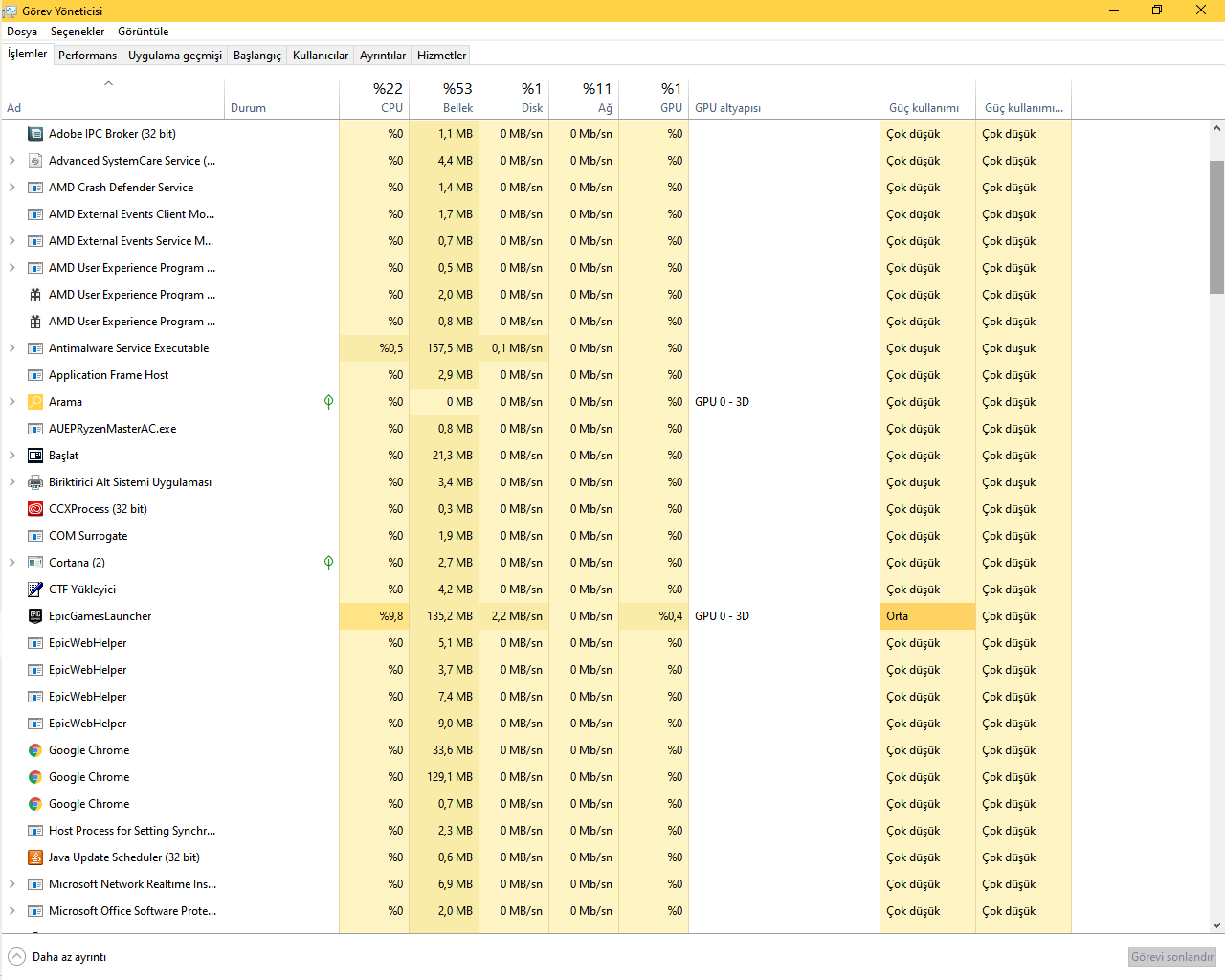Viewport: 1225px width, 980px height.
Task: Select the EpicGamesLauncher Orta power cell
Action: pos(927,616)
